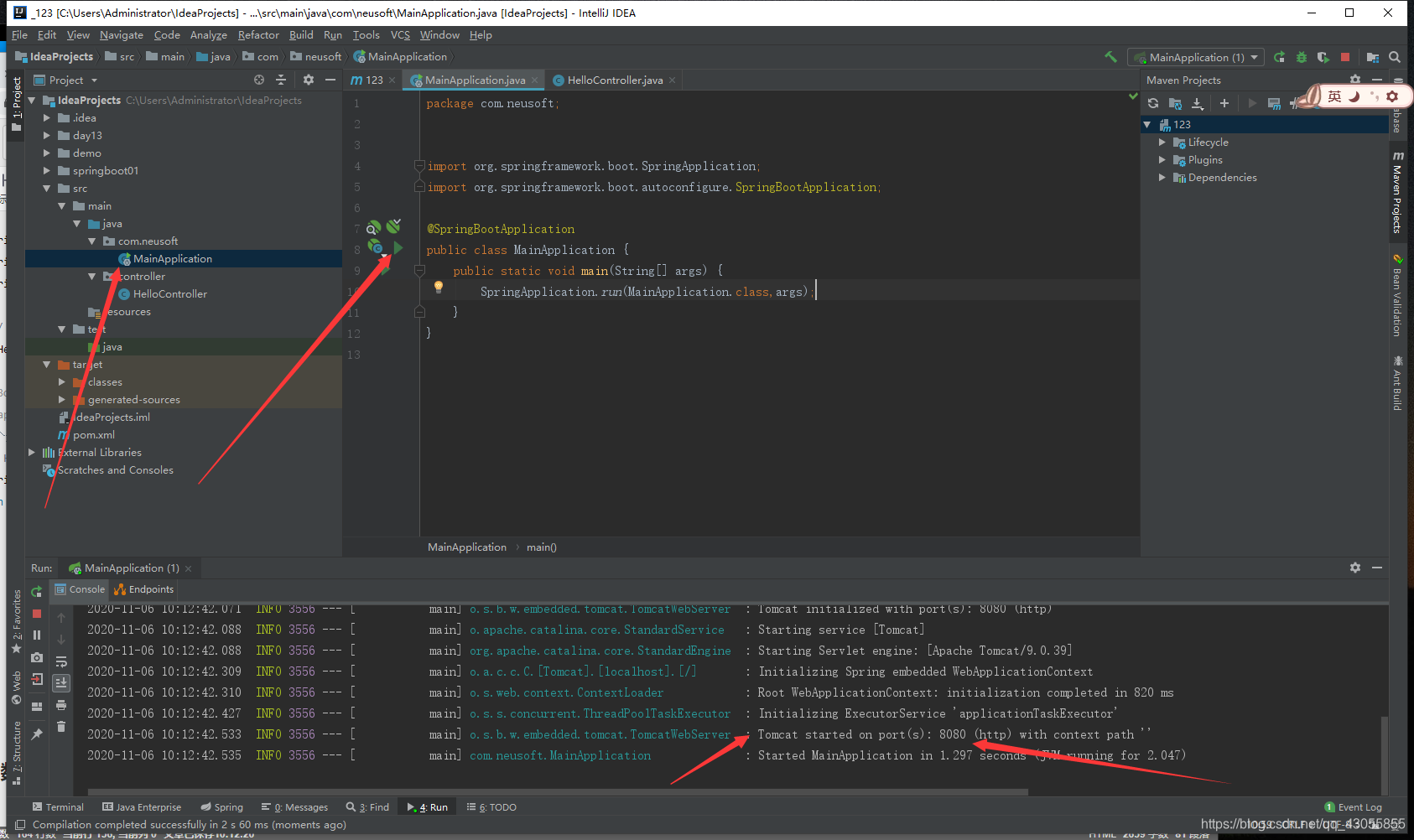
Task: Select the 123 pom editor tab
Action: [x=373, y=80]
